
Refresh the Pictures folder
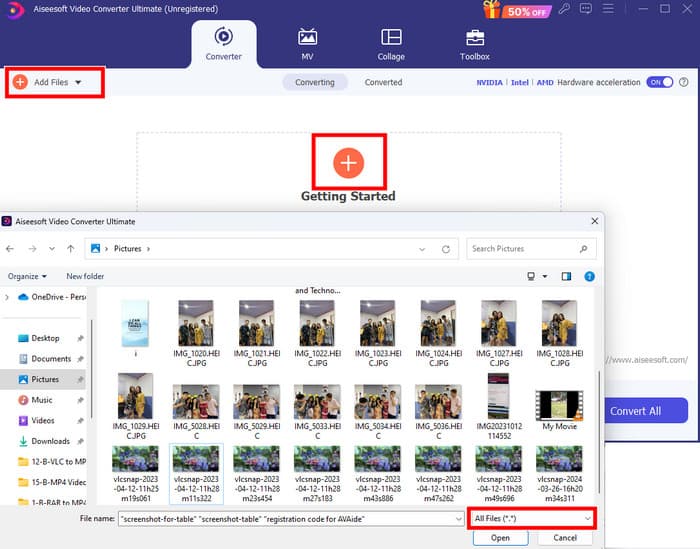446,249
